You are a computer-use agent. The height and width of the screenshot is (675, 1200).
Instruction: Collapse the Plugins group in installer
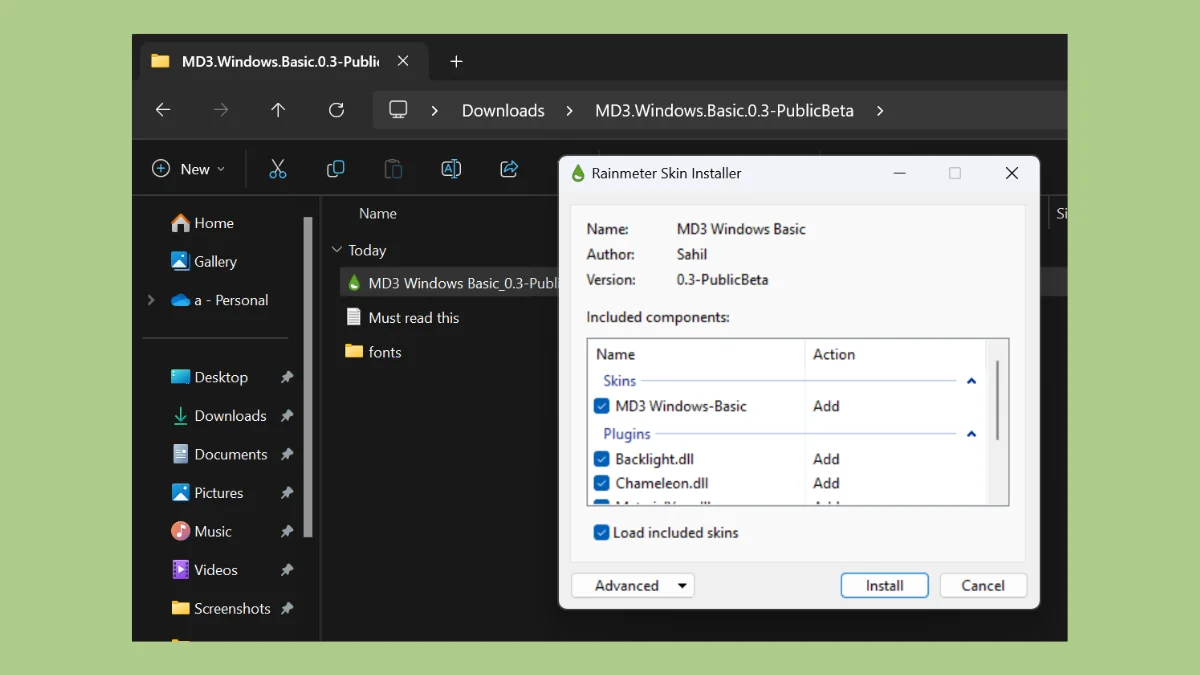click(x=971, y=434)
